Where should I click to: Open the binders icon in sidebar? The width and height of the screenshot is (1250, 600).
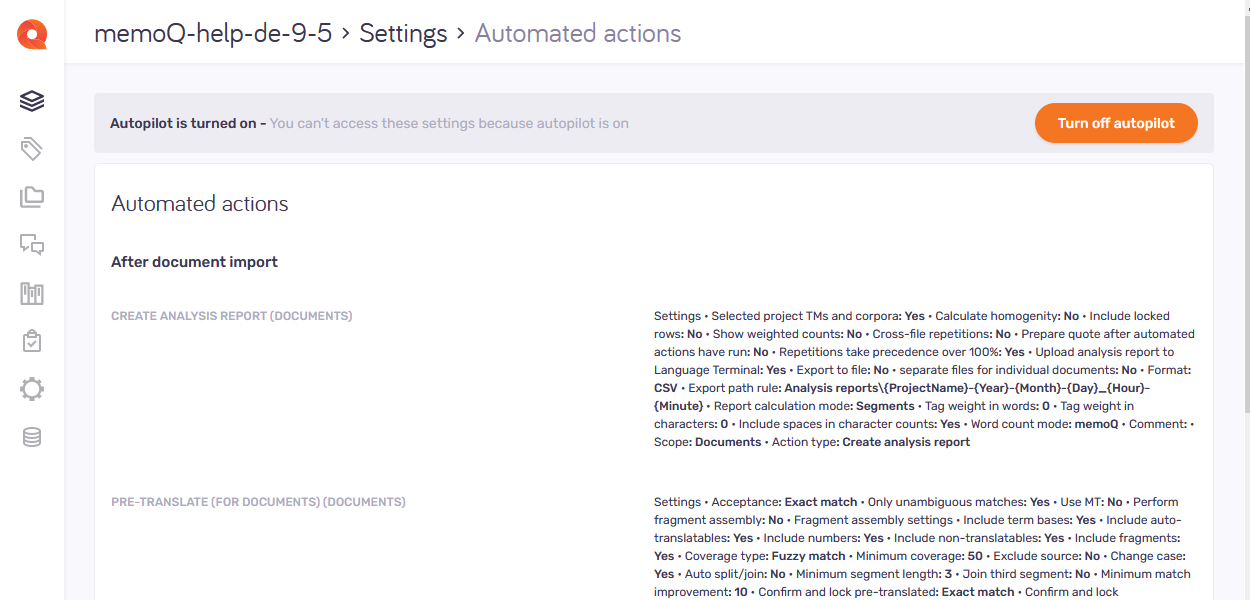pyautogui.click(x=32, y=293)
